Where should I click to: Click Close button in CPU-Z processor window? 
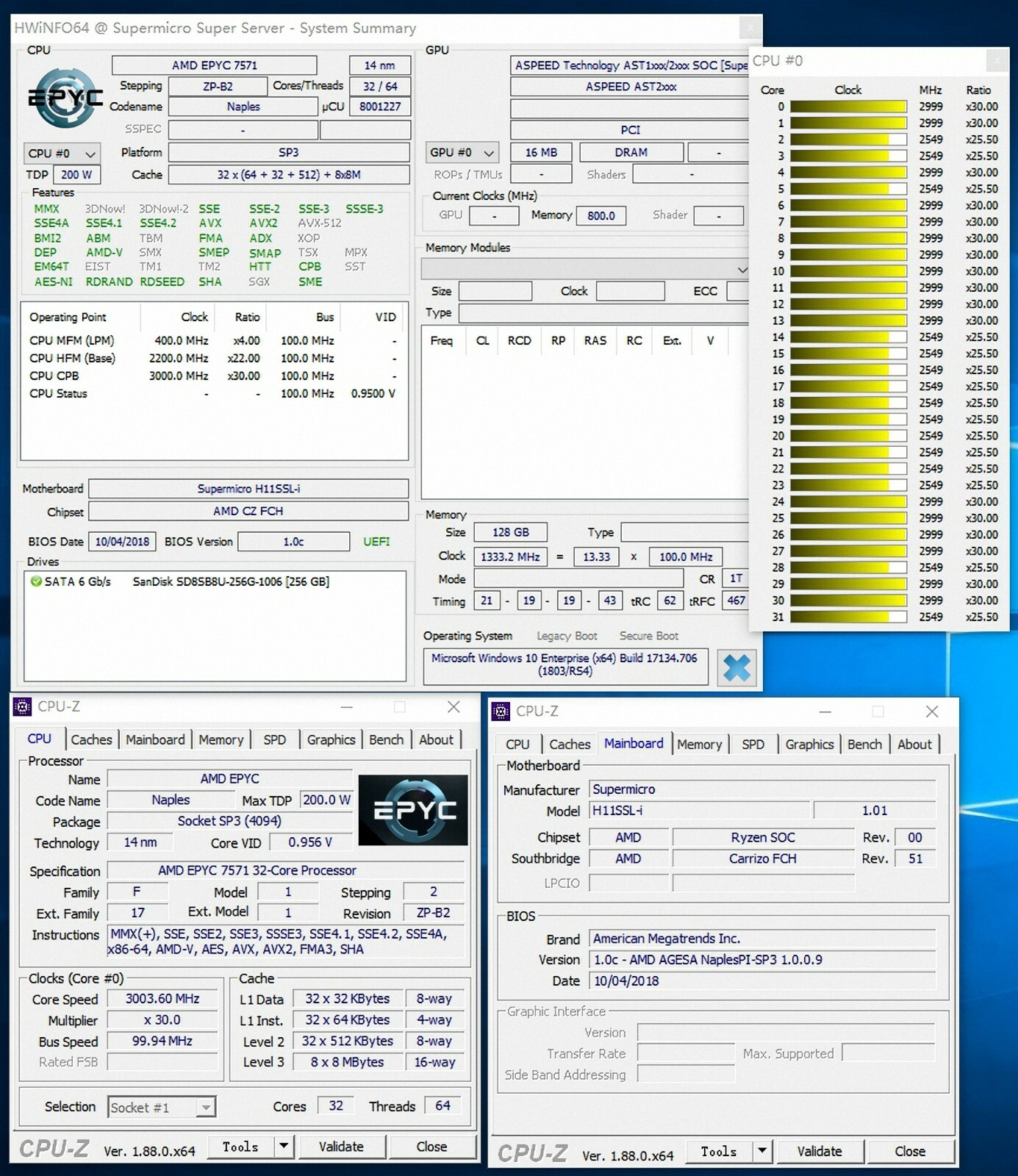432,1146
